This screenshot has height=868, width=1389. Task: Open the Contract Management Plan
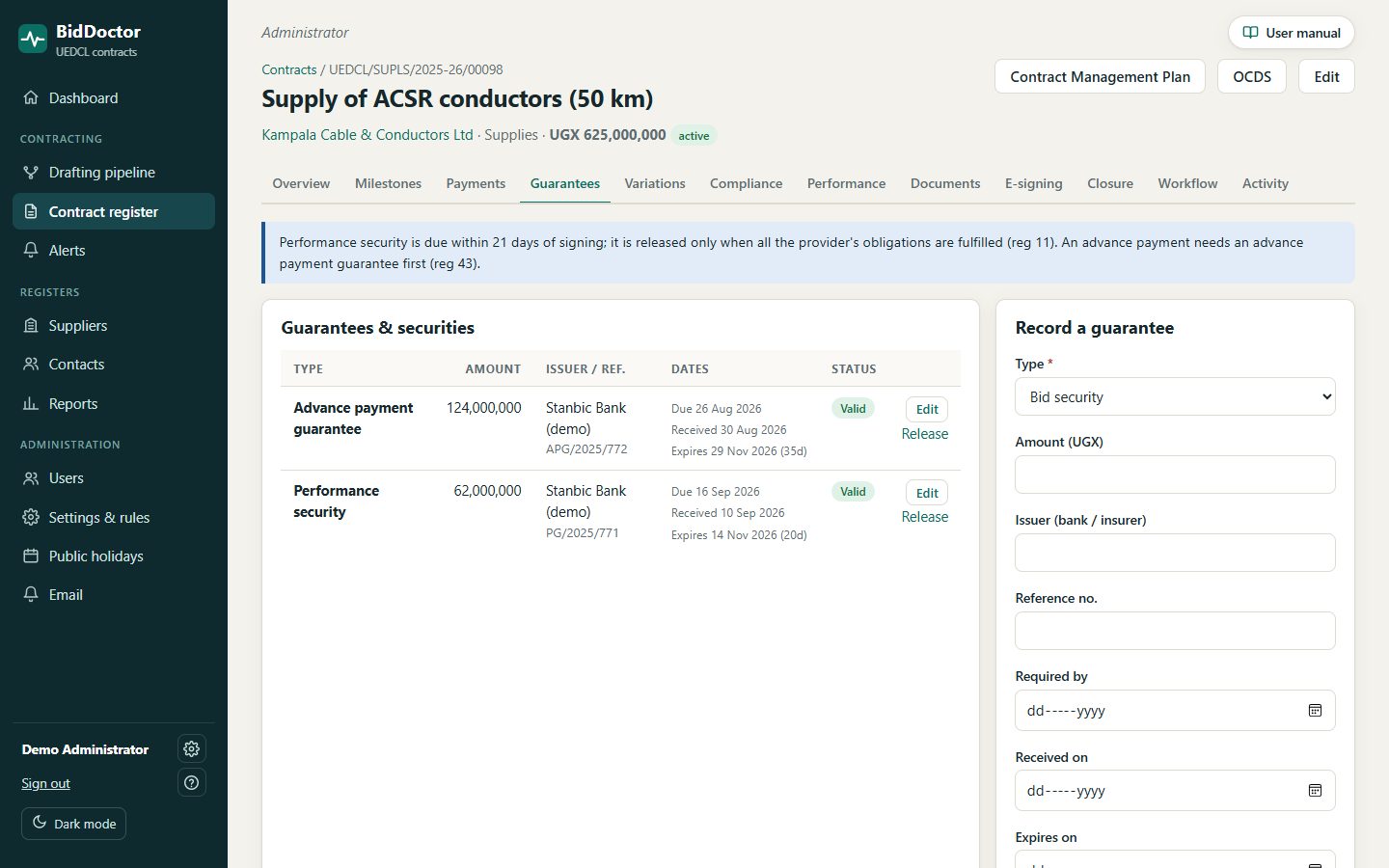[1100, 76]
